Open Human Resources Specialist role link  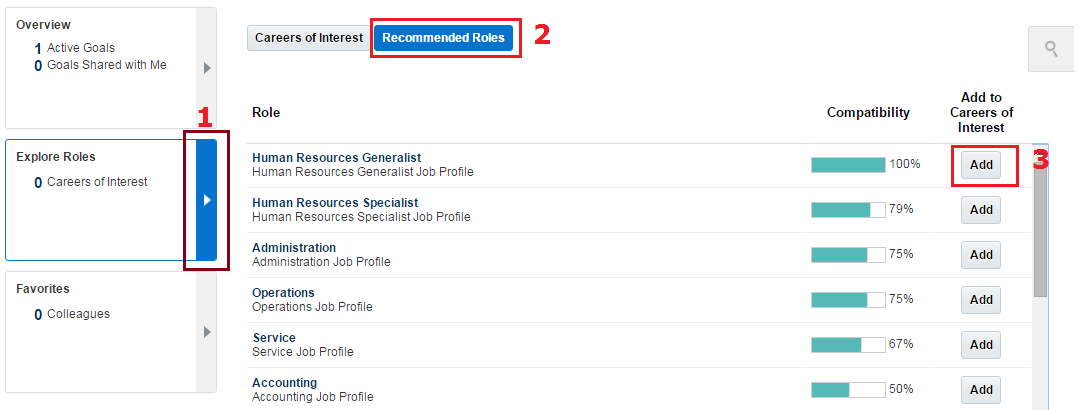pos(335,202)
